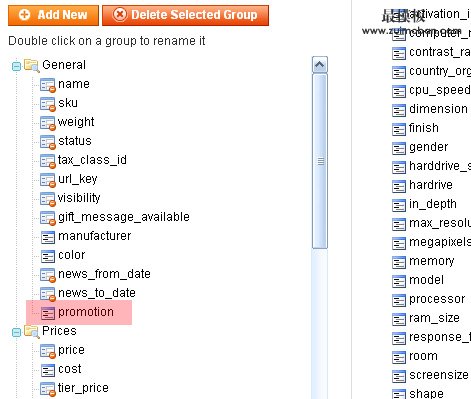Select the General folder icon
This screenshot has width=471, height=399.
click(x=32, y=65)
